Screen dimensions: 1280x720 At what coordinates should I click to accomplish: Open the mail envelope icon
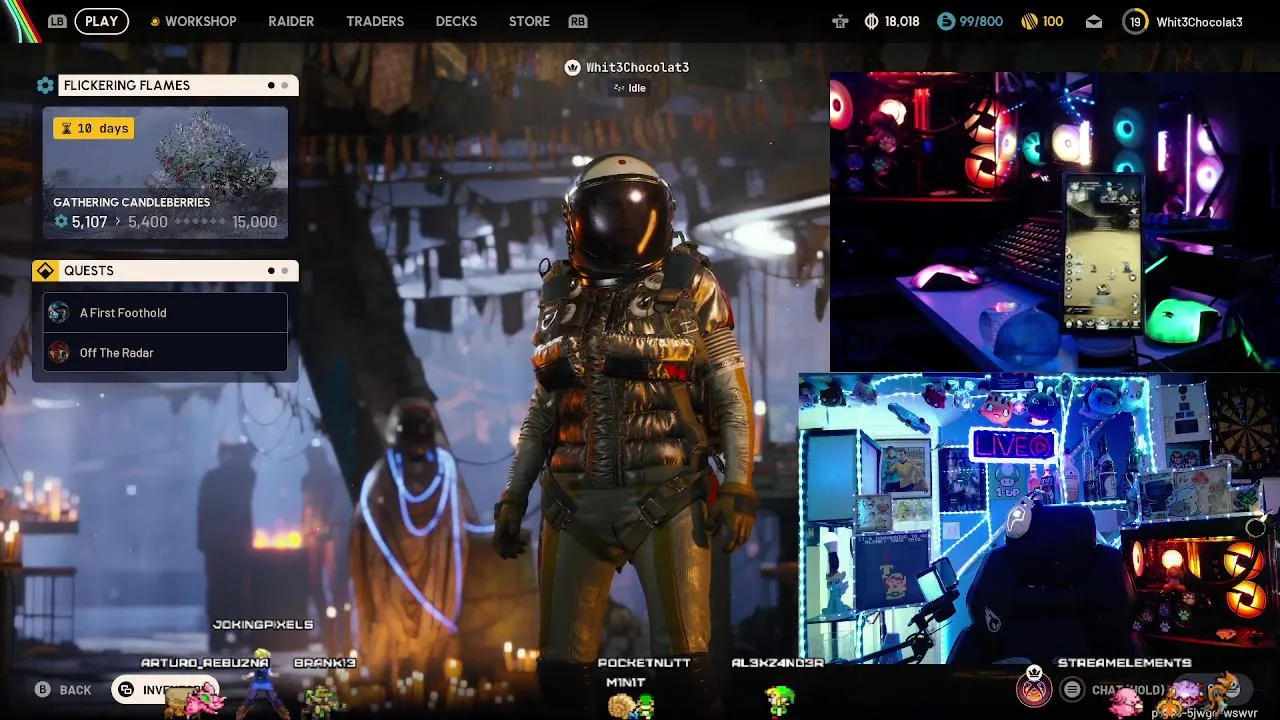coord(1094,21)
